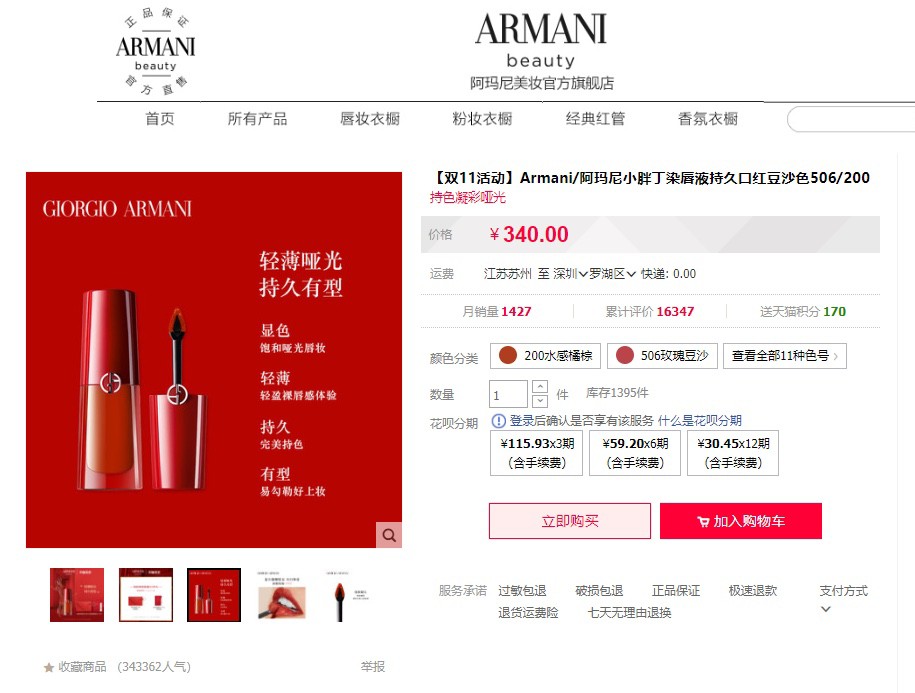Increase quantity with the up arrow
Viewport: 915px width, 693px height.
[x=540, y=387]
